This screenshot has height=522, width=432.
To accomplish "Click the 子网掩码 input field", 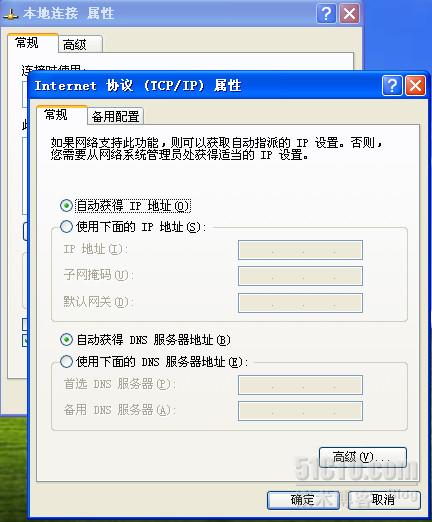I will click(300, 276).
